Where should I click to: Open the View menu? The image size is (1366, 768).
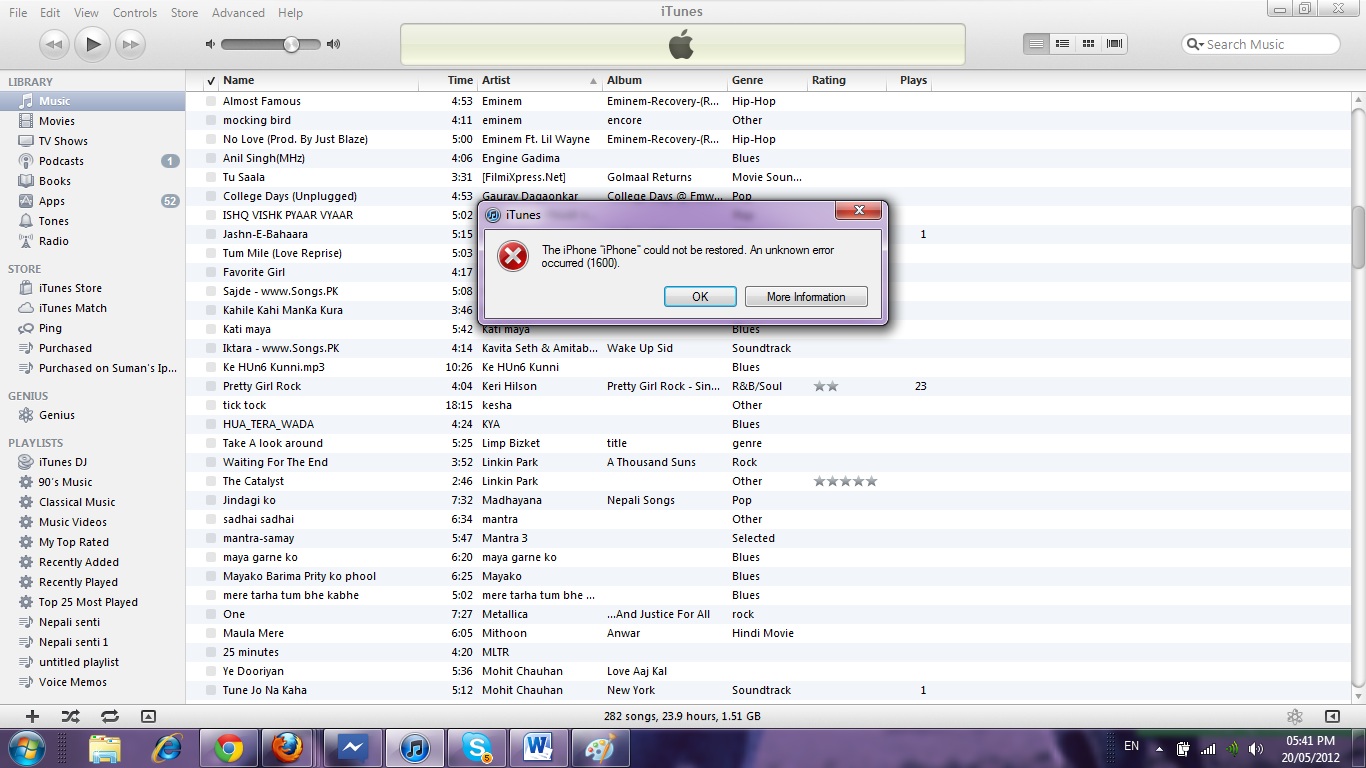(x=86, y=13)
